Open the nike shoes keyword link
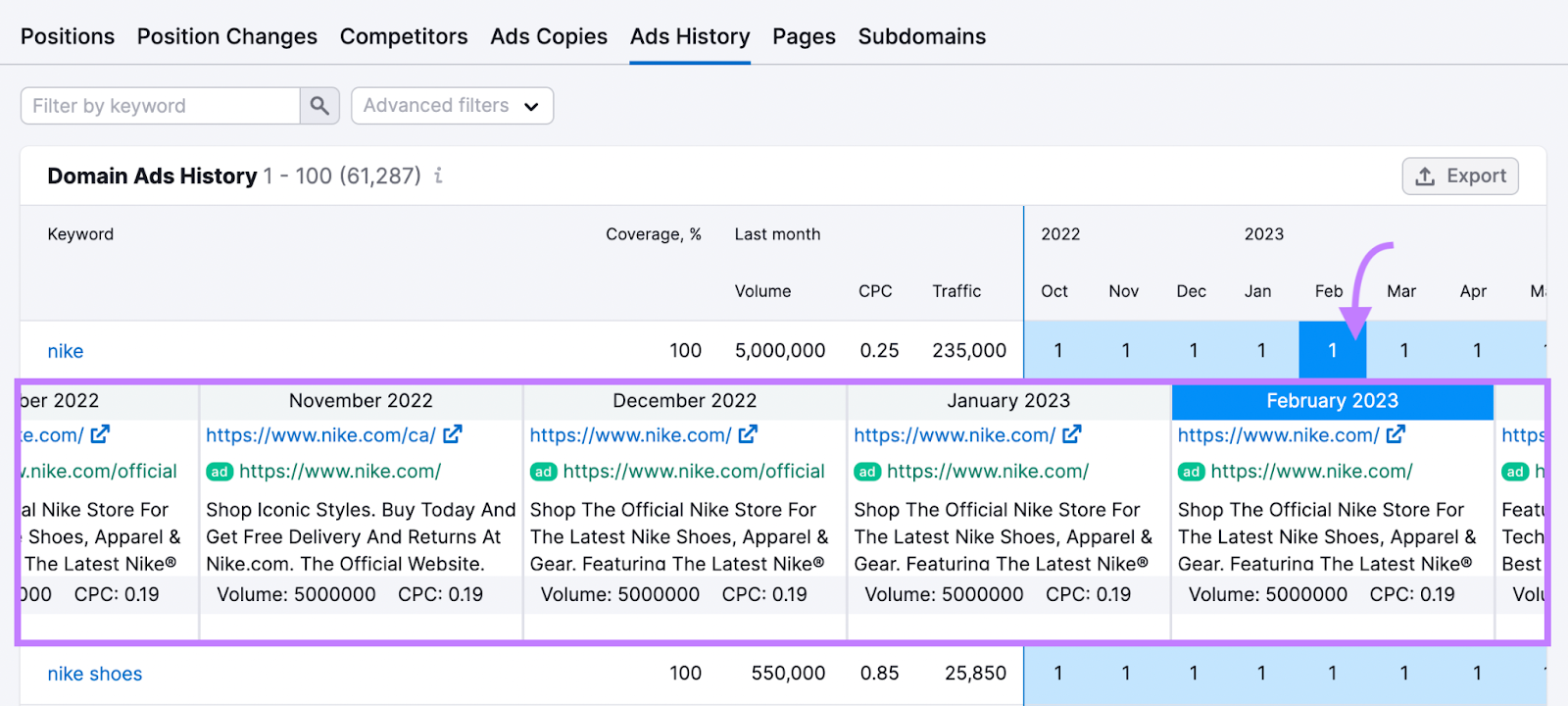Viewport: 1568px width, 706px height. point(95,674)
